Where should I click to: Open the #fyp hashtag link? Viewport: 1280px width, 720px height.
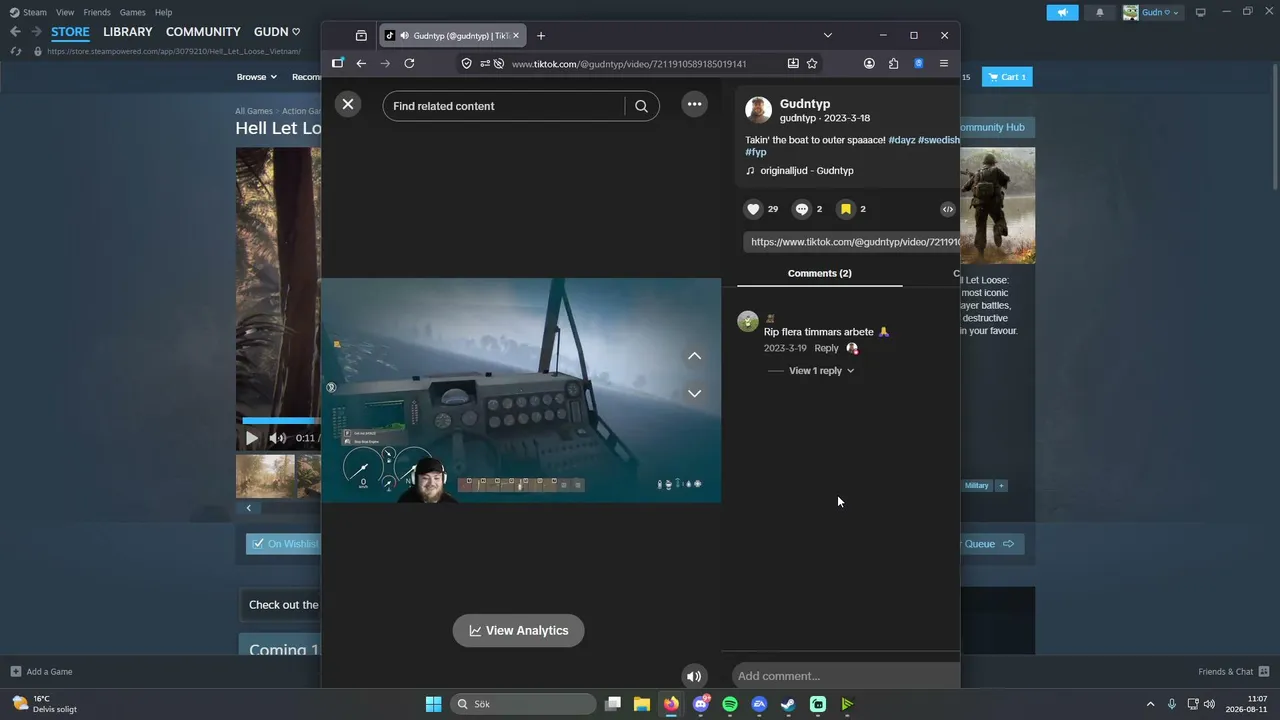point(756,152)
